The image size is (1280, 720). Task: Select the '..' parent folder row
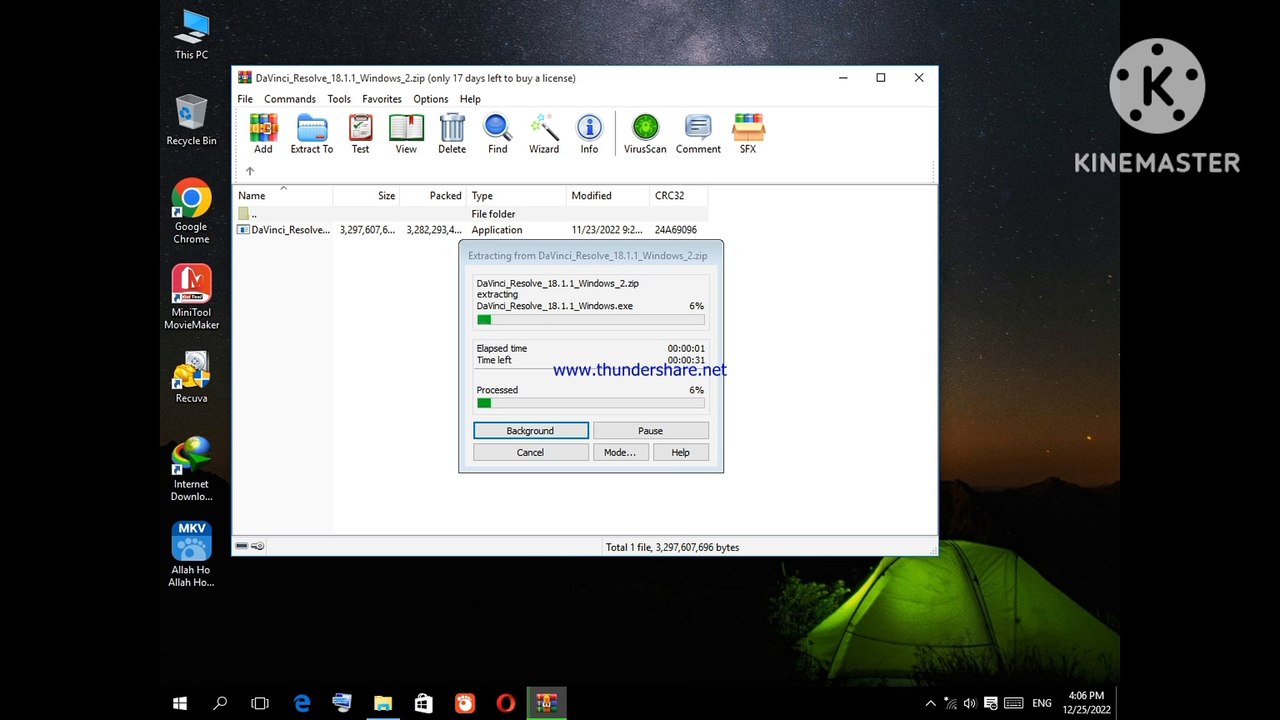pyautogui.click(x=471, y=214)
